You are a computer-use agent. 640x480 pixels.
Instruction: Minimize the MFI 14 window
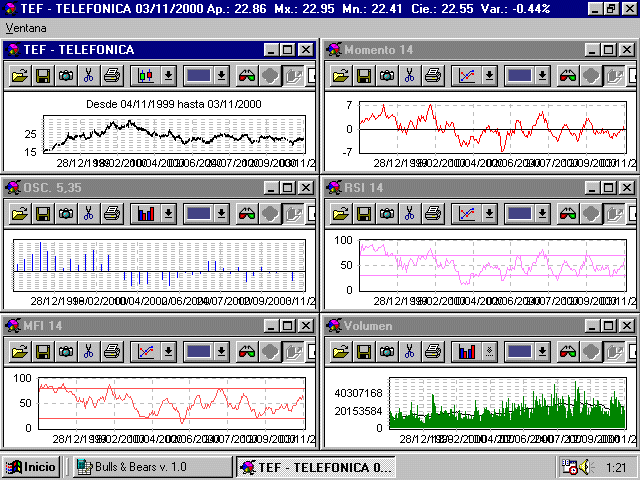(x=271, y=326)
